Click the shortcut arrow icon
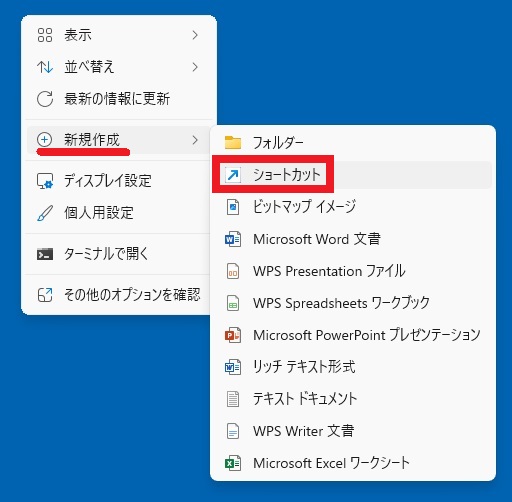The height and width of the screenshot is (502, 512). point(233,174)
